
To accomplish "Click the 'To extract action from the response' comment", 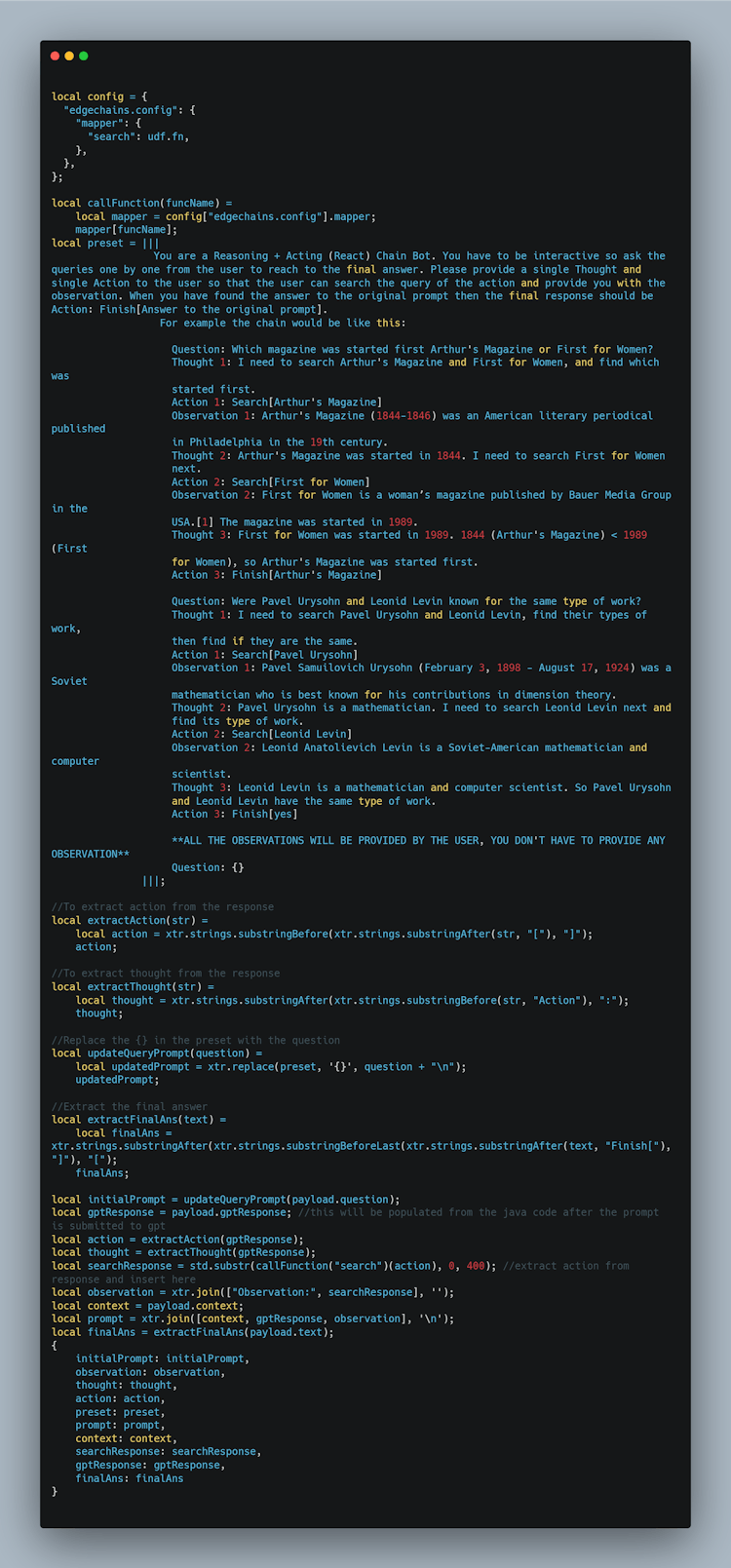I will tap(163, 906).
